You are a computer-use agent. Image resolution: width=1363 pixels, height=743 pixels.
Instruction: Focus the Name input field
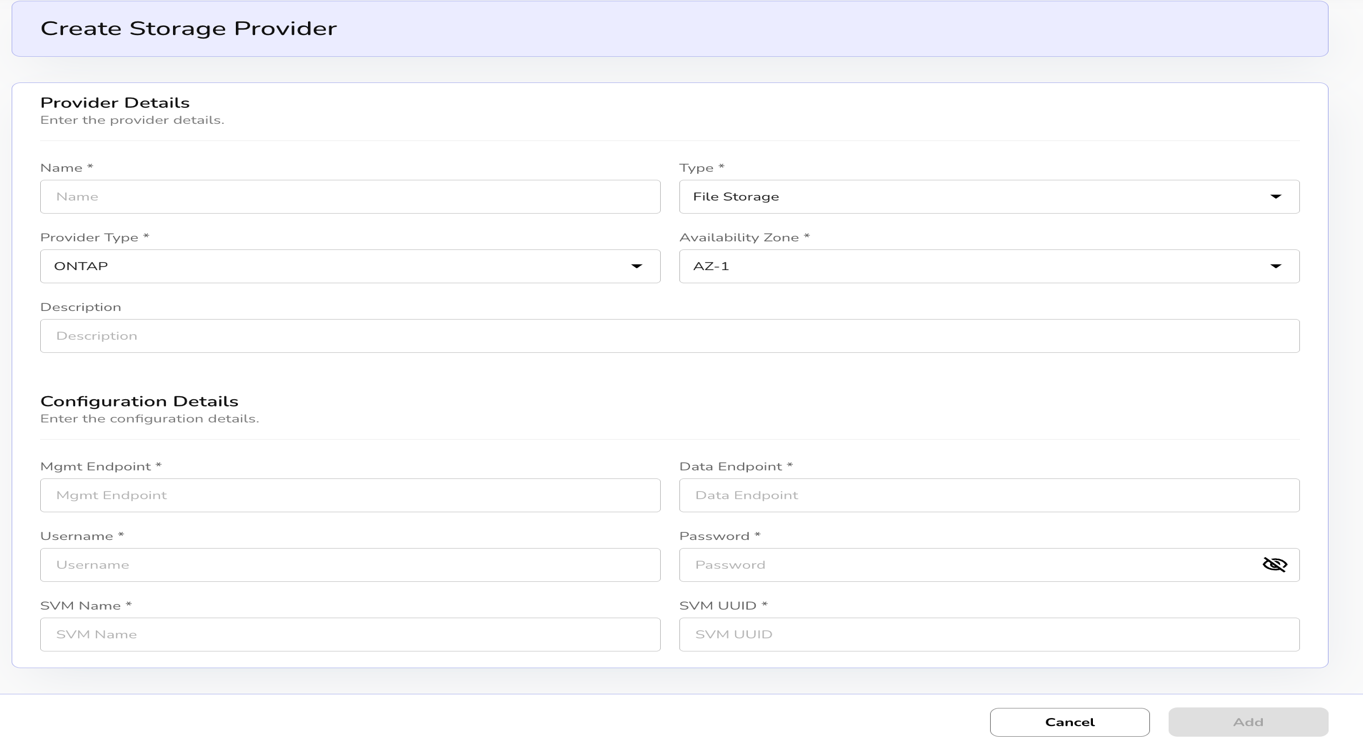[350, 197]
